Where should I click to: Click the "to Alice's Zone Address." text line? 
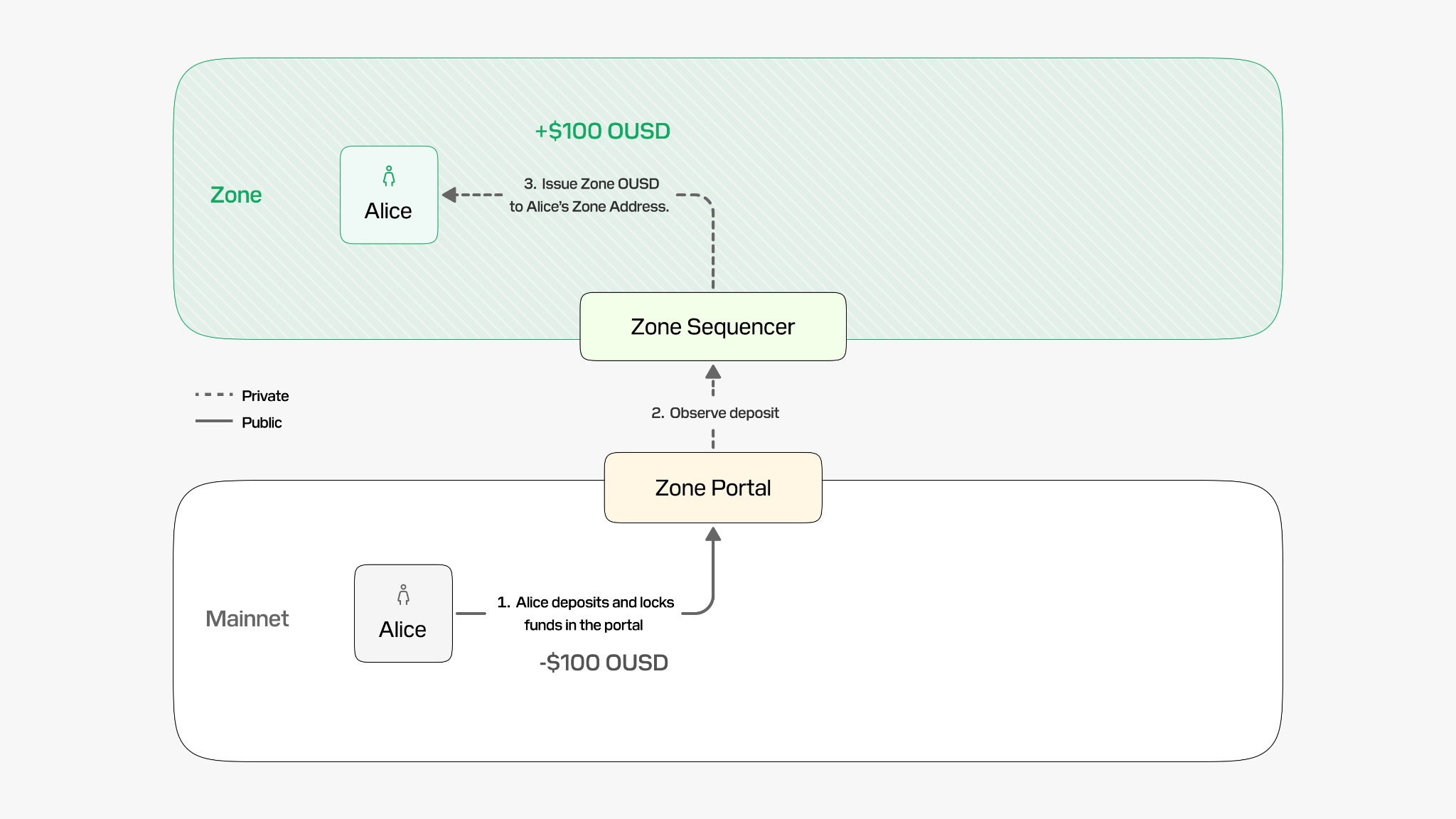(x=589, y=206)
